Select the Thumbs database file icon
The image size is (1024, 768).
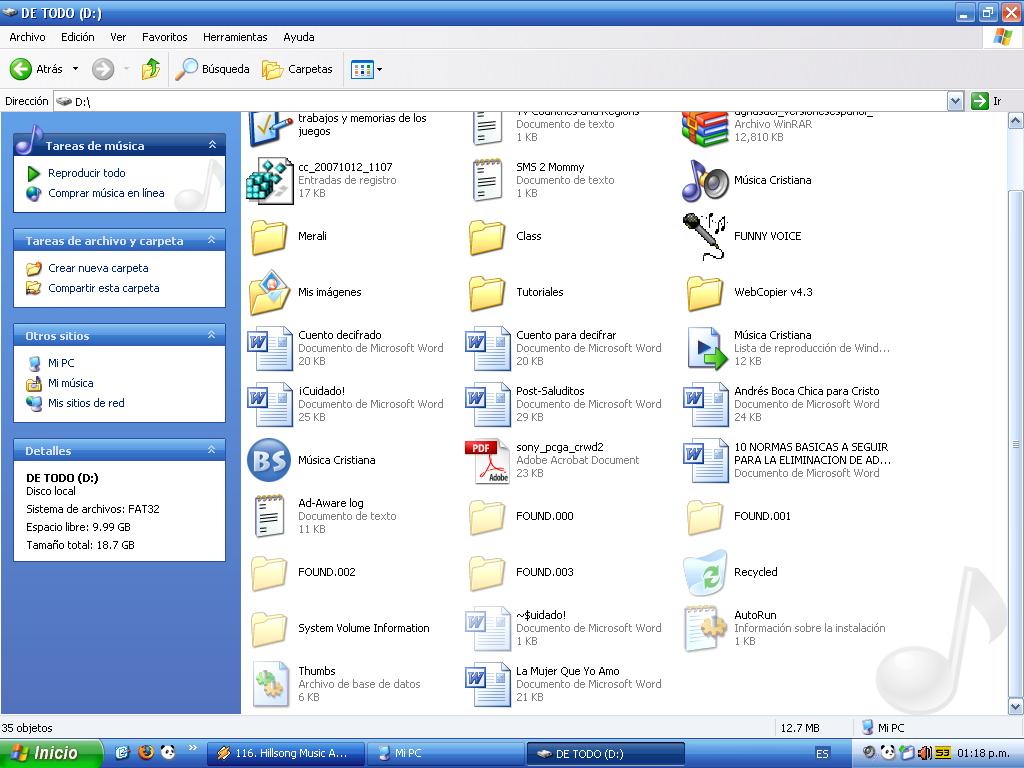pyautogui.click(x=271, y=684)
